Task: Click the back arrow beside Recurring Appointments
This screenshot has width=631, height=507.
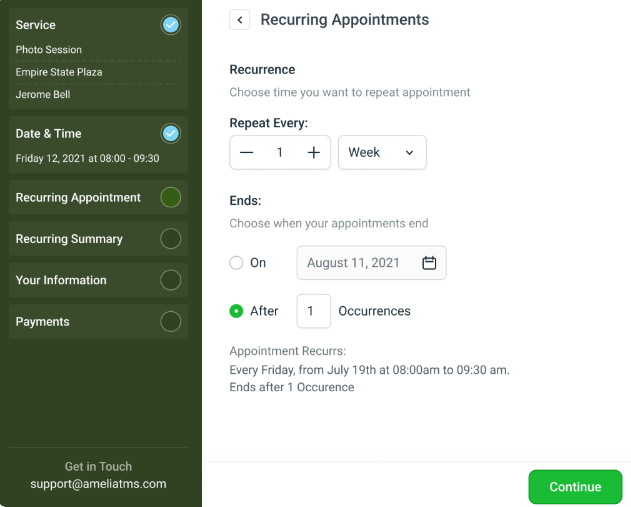Action: tap(239, 20)
